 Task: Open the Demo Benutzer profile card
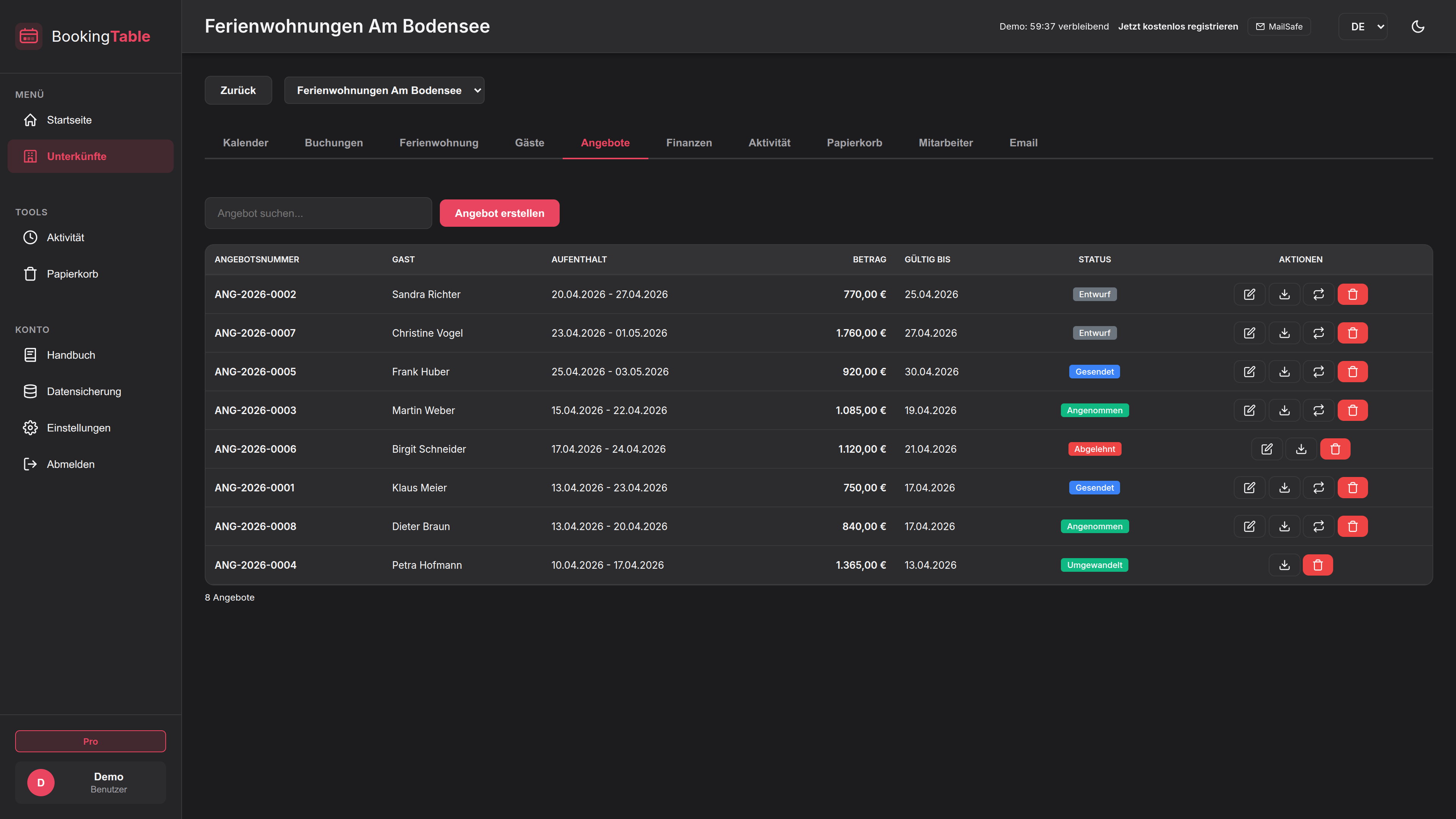[x=91, y=783]
